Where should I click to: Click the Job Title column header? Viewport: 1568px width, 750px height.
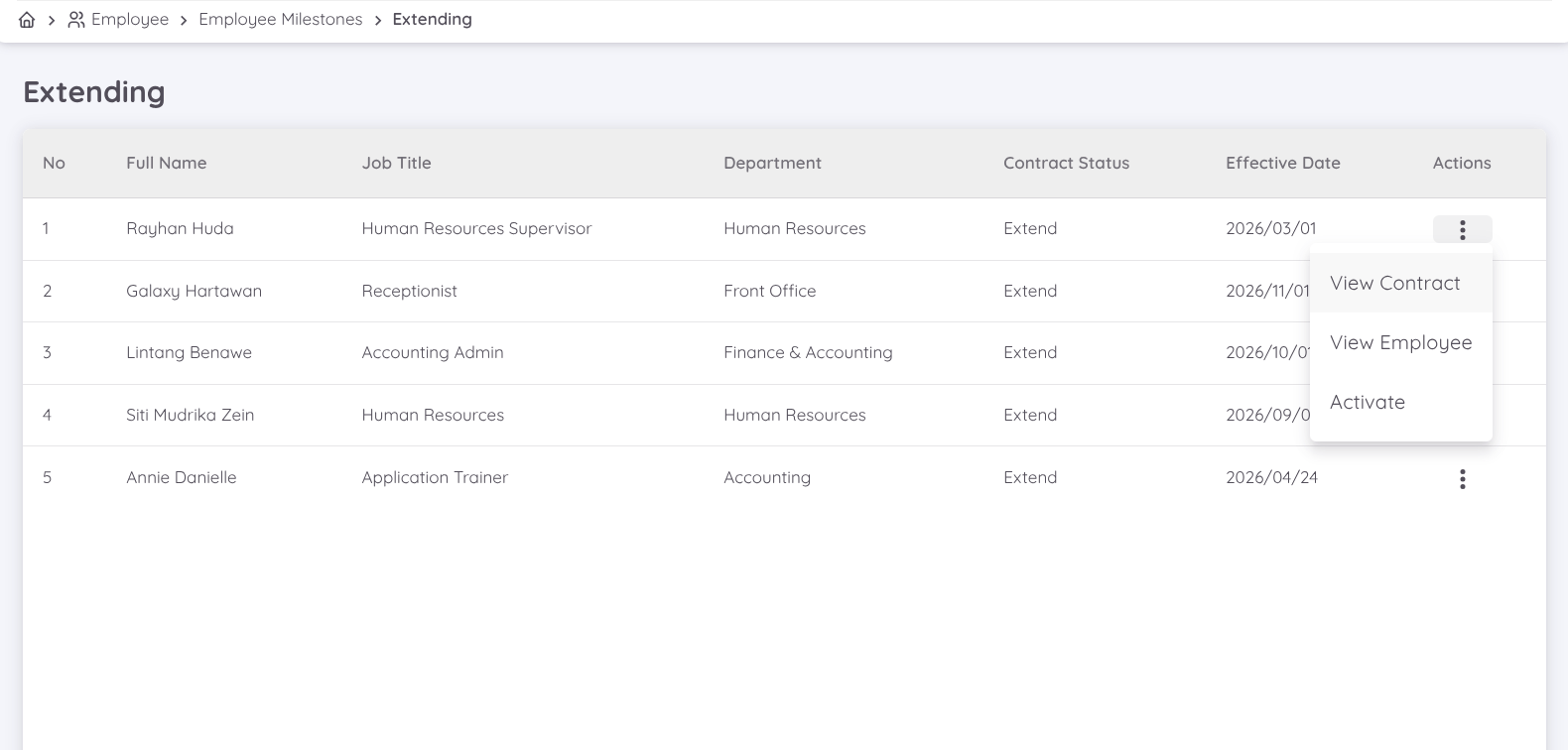396,164
